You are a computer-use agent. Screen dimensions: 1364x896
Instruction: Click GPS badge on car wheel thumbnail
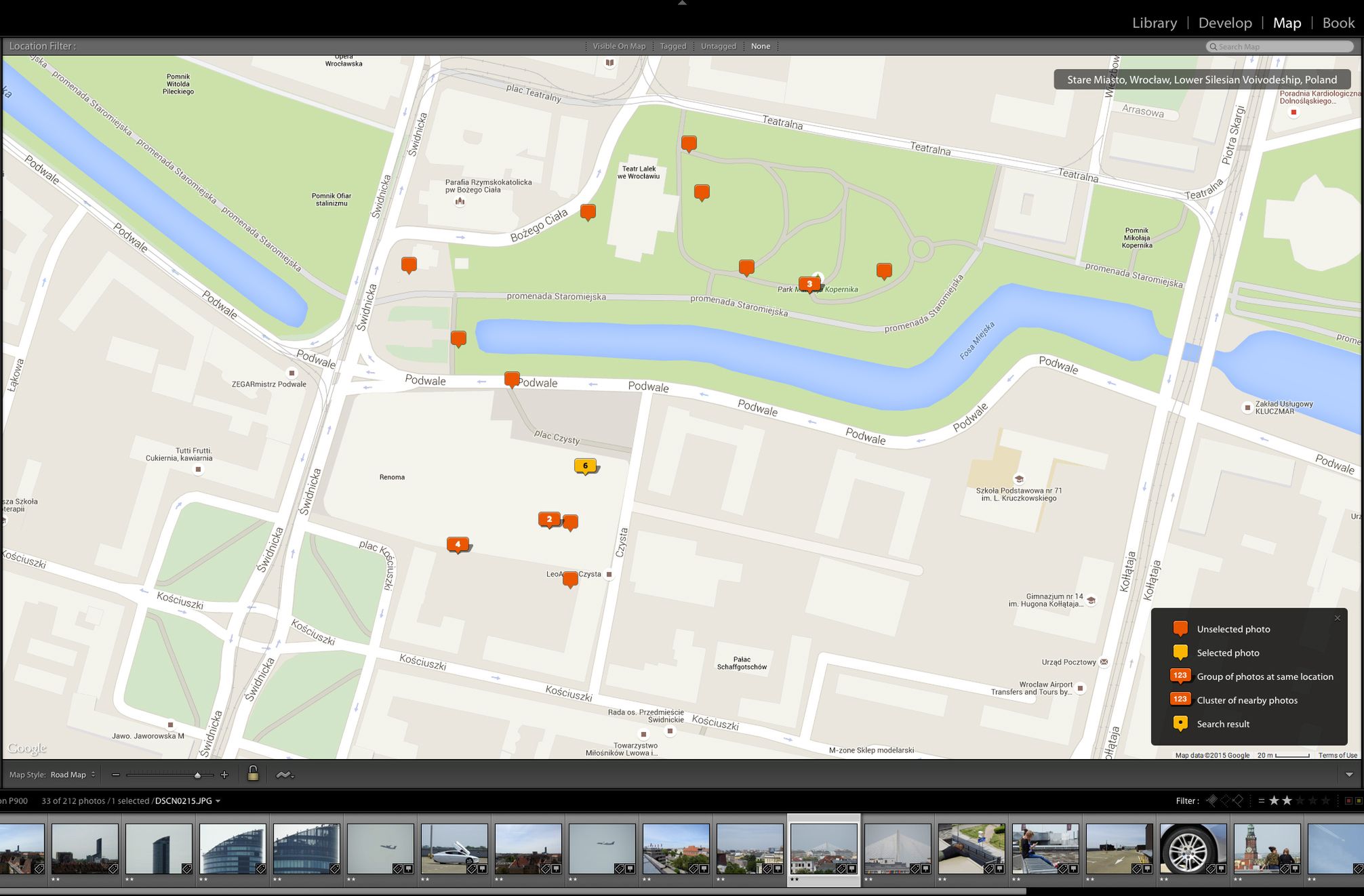(x=1222, y=868)
